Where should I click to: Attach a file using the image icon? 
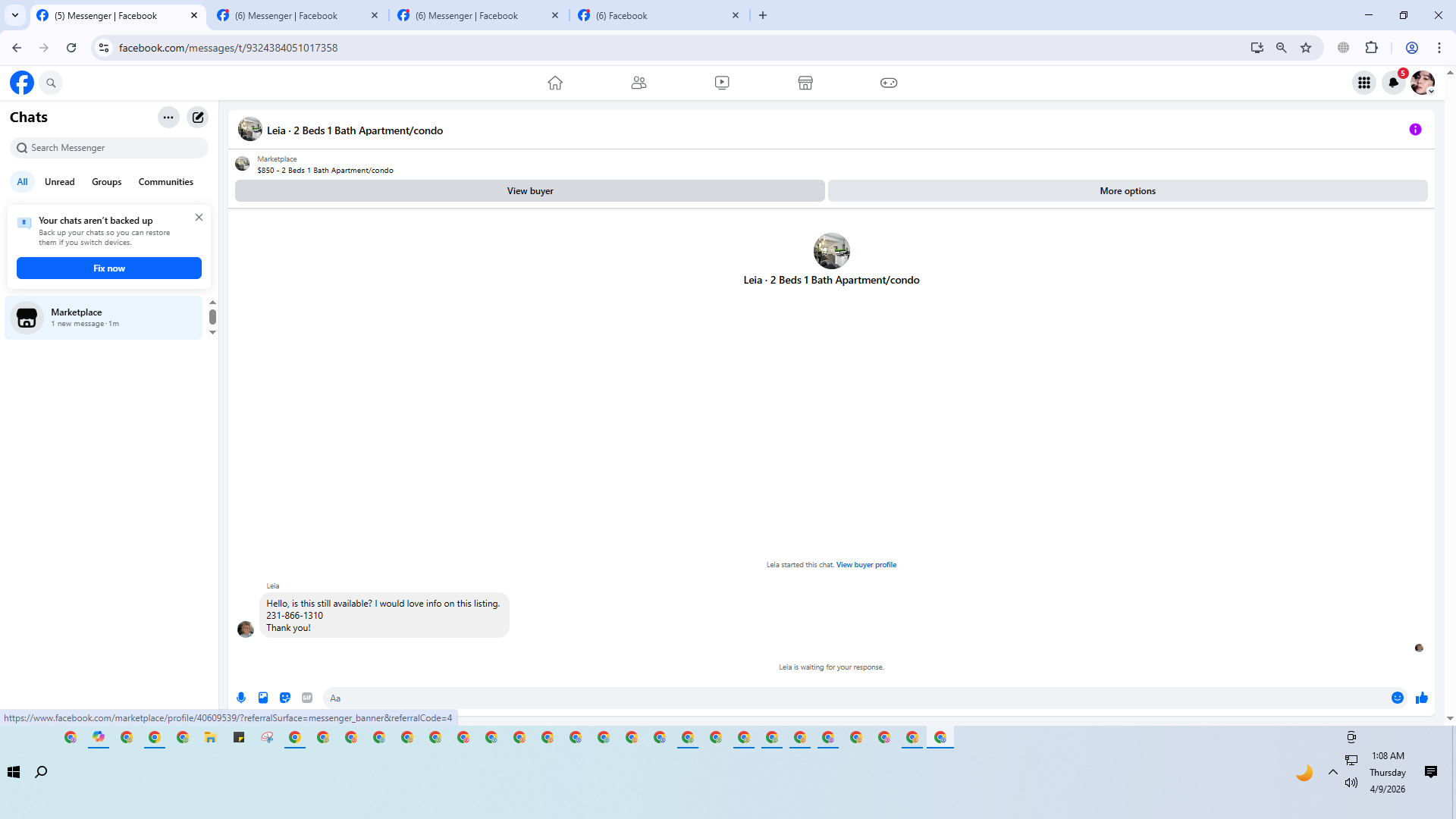point(263,698)
